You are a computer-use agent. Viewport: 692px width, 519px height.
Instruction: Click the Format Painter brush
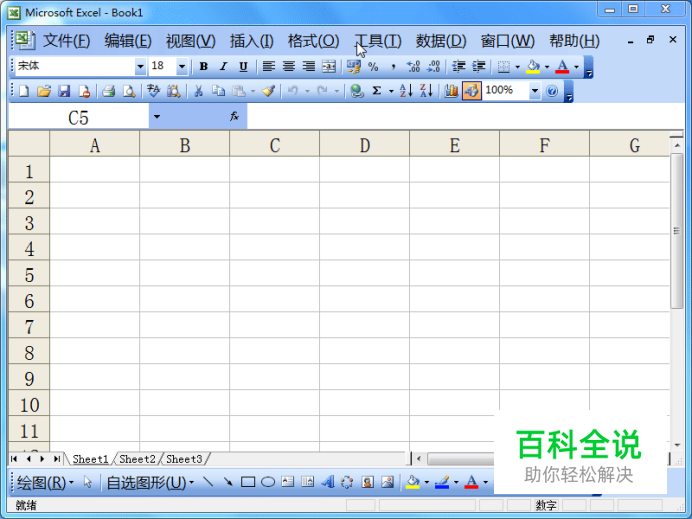(x=268, y=91)
